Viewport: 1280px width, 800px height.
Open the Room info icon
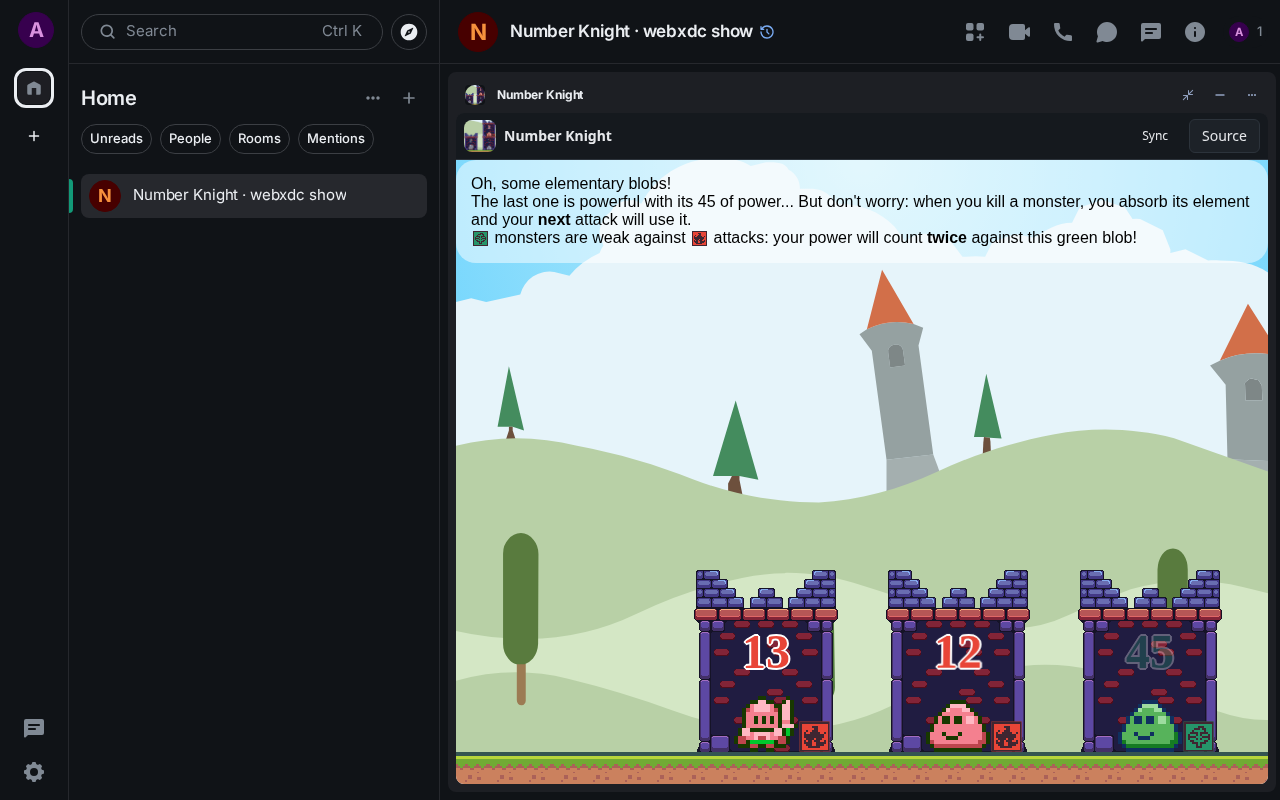[1195, 32]
